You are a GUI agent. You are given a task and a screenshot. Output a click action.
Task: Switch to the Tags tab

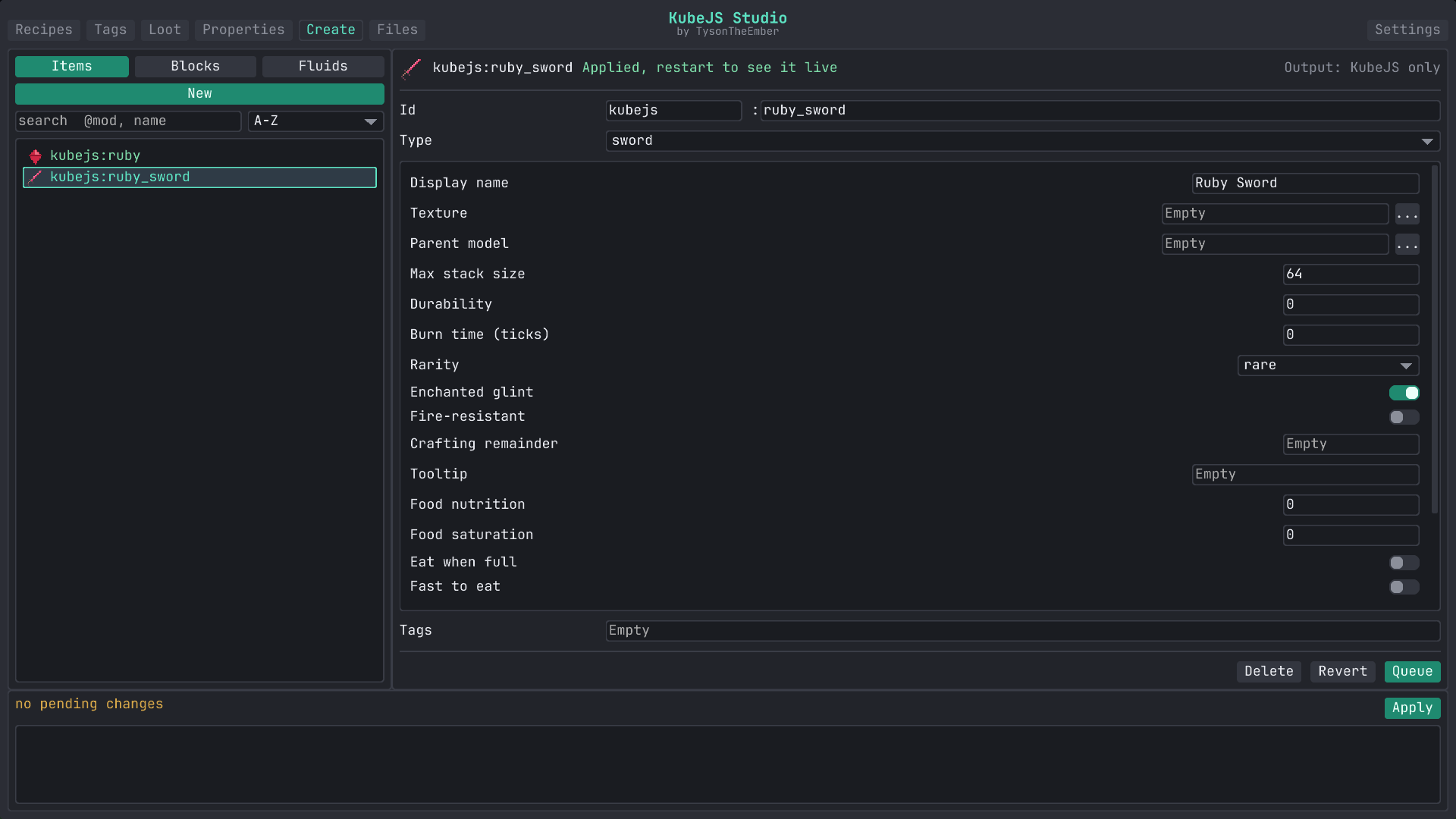point(111,30)
